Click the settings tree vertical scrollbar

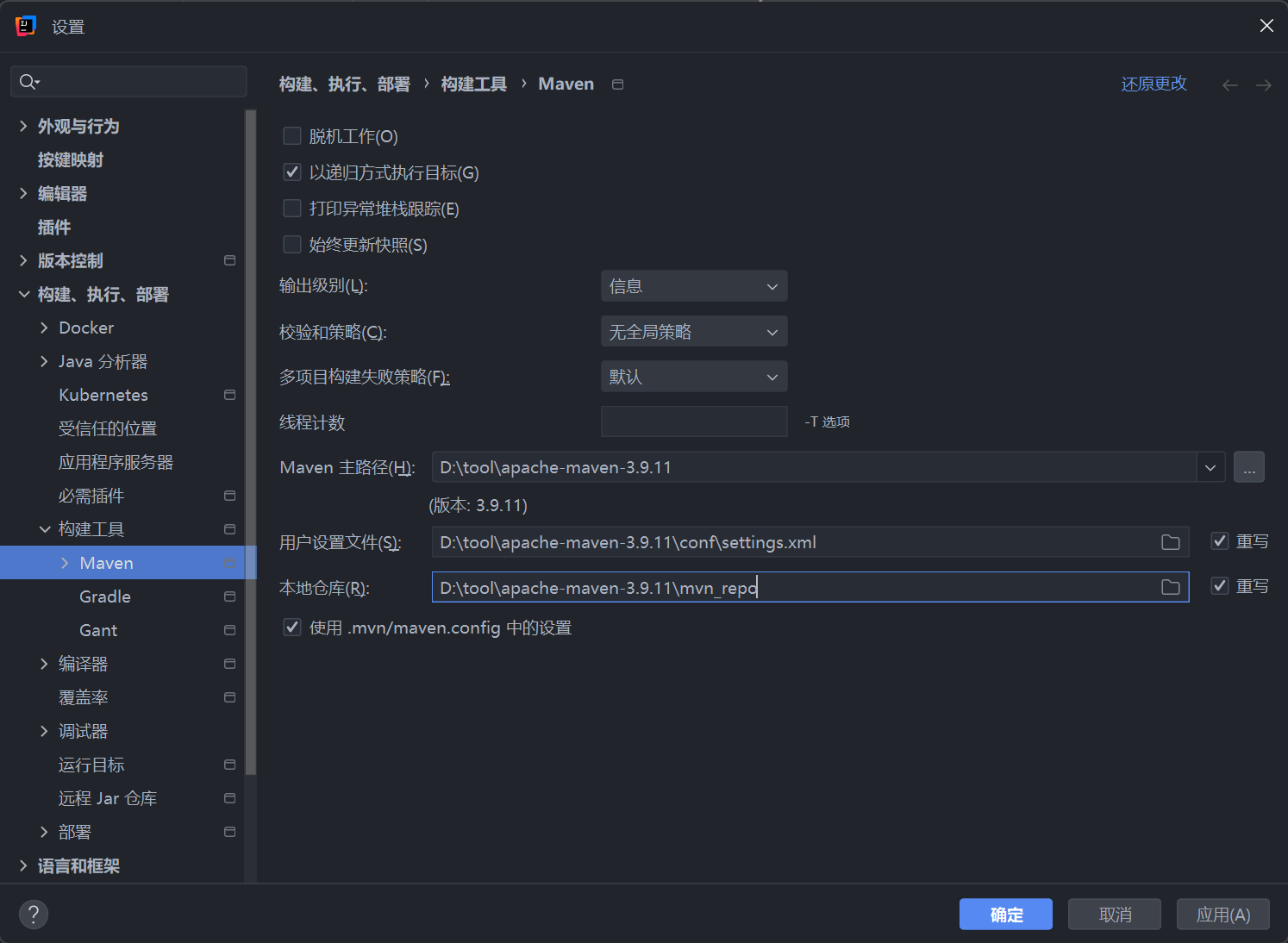250,442
